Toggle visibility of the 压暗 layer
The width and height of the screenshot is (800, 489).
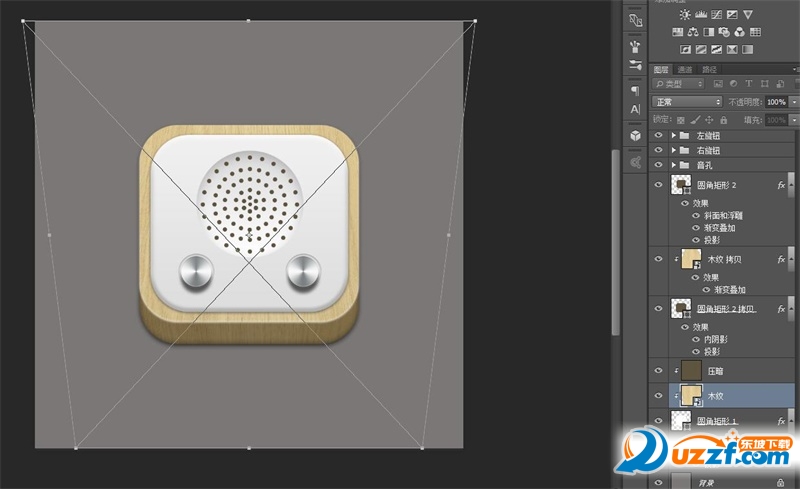click(x=658, y=370)
